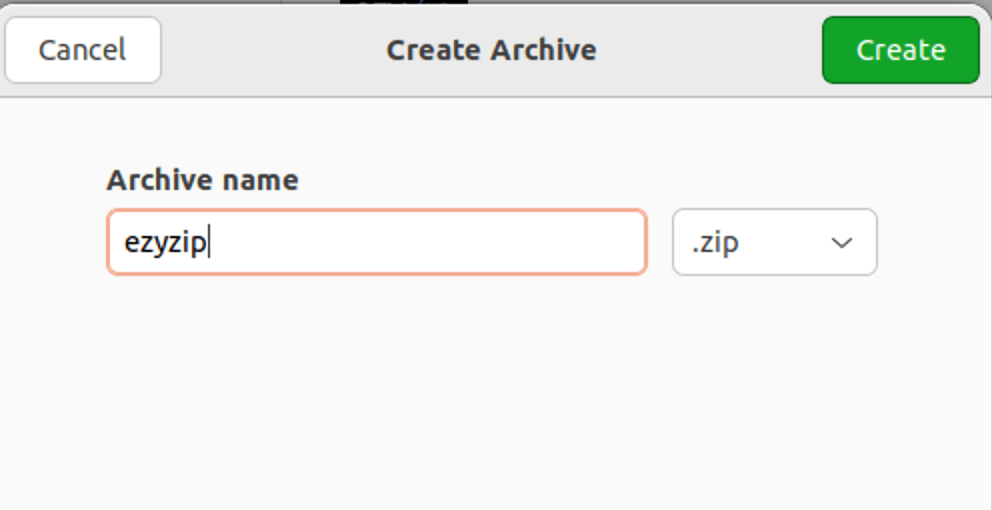The width and height of the screenshot is (992, 510).
Task: Click the Archive name label
Action: pyautogui.click(x=202, y=181)
